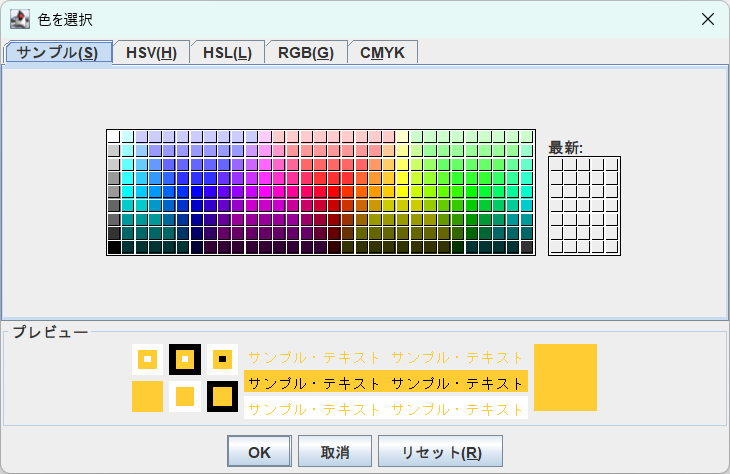Click the Java icon in the title bar
The image size is (730, 474).
tap(20, 19)
